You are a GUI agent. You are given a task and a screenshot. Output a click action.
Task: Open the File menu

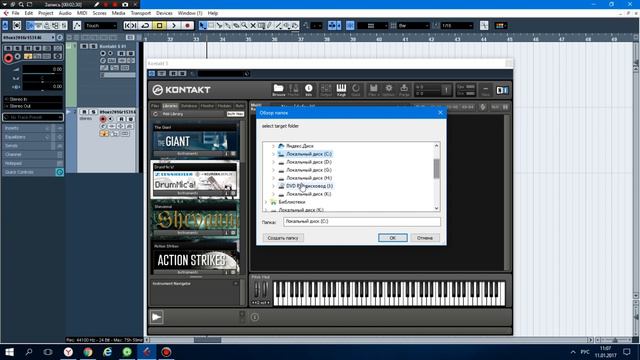point(15,13)
